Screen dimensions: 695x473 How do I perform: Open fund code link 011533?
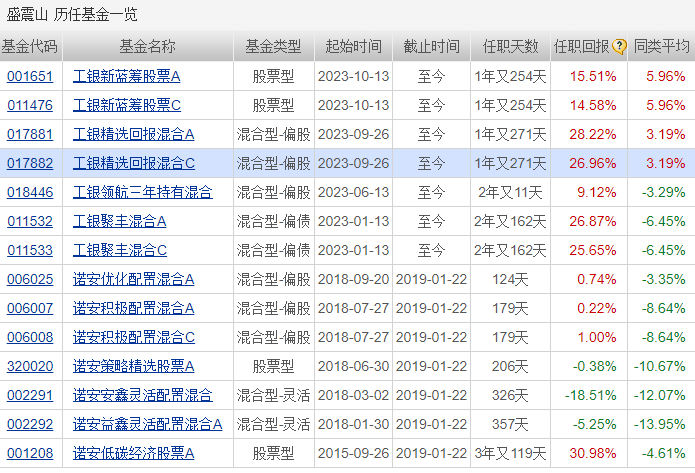pyautogui.click(x=30, y=250)
